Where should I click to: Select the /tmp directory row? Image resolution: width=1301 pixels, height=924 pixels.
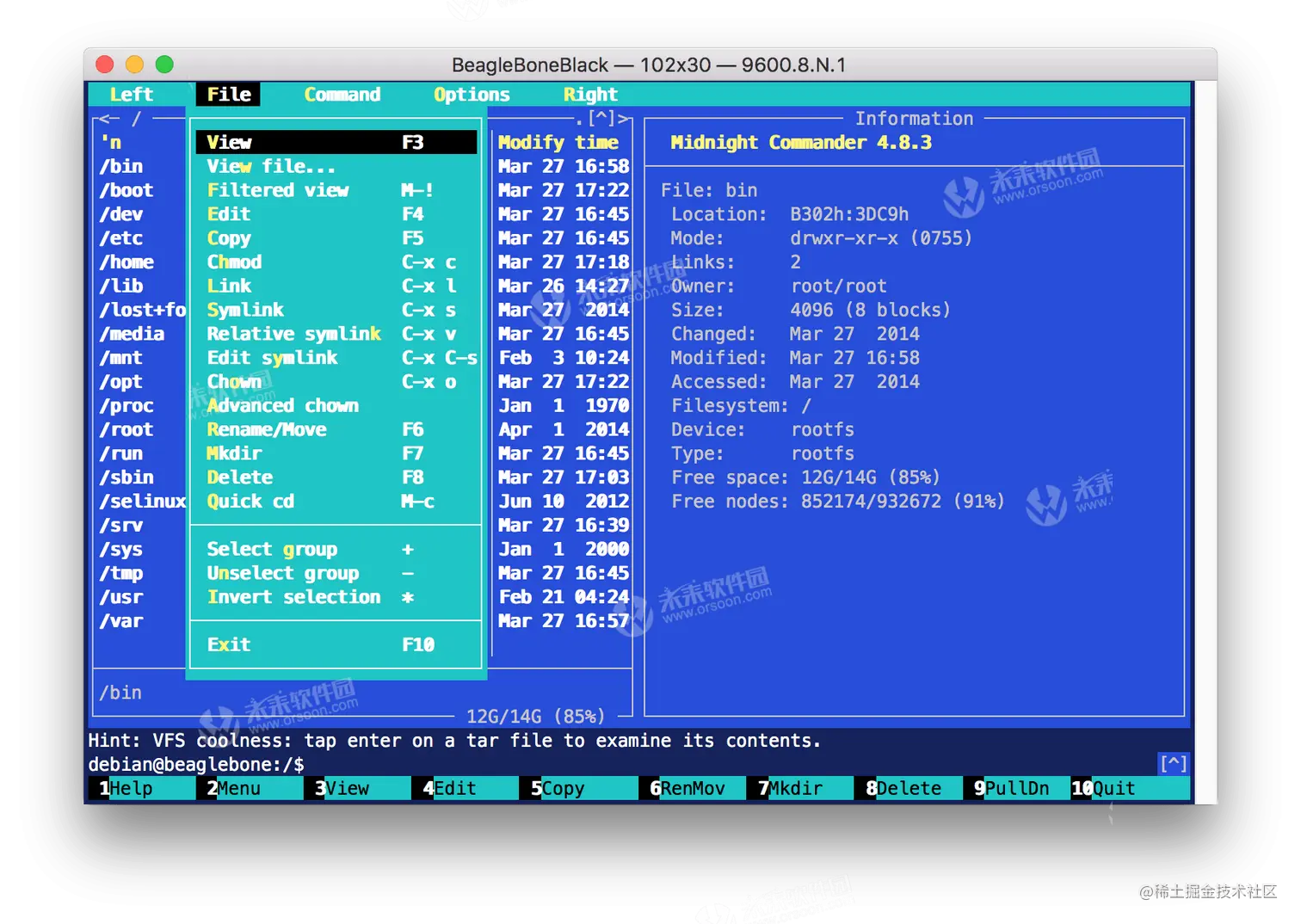[x=121, y=573]
